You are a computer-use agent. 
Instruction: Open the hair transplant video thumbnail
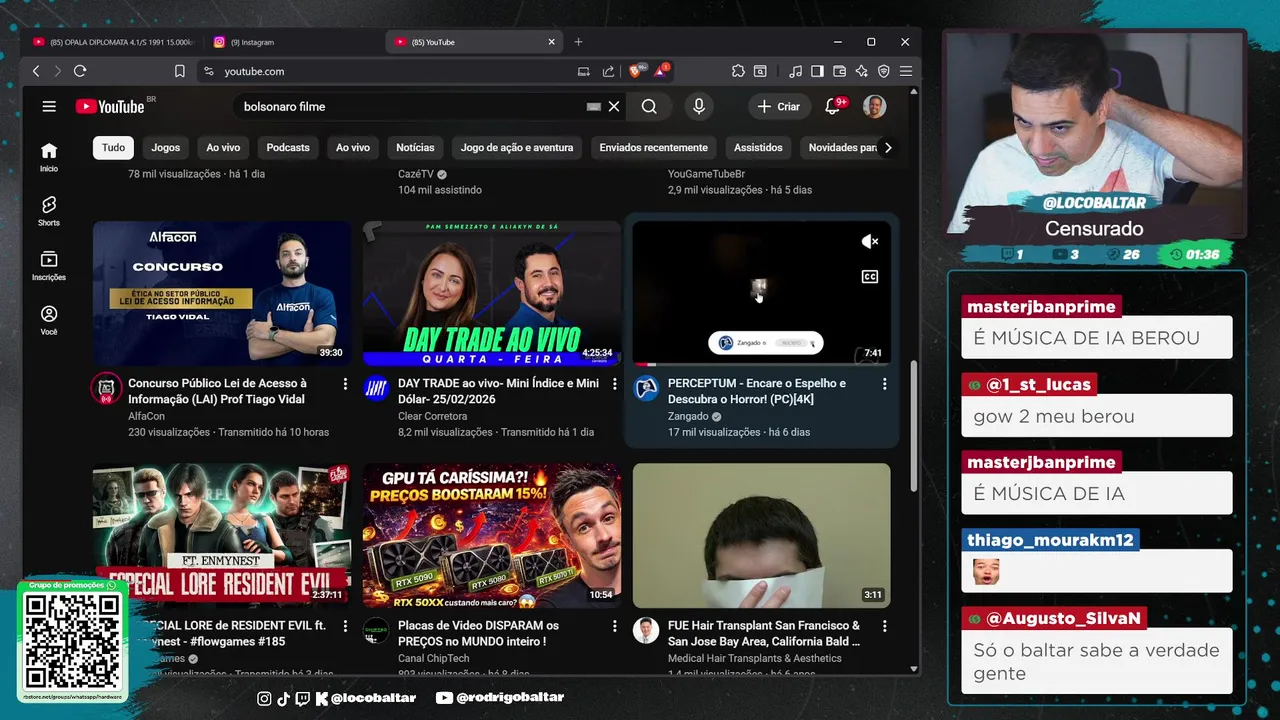click(x=761, y=535)
